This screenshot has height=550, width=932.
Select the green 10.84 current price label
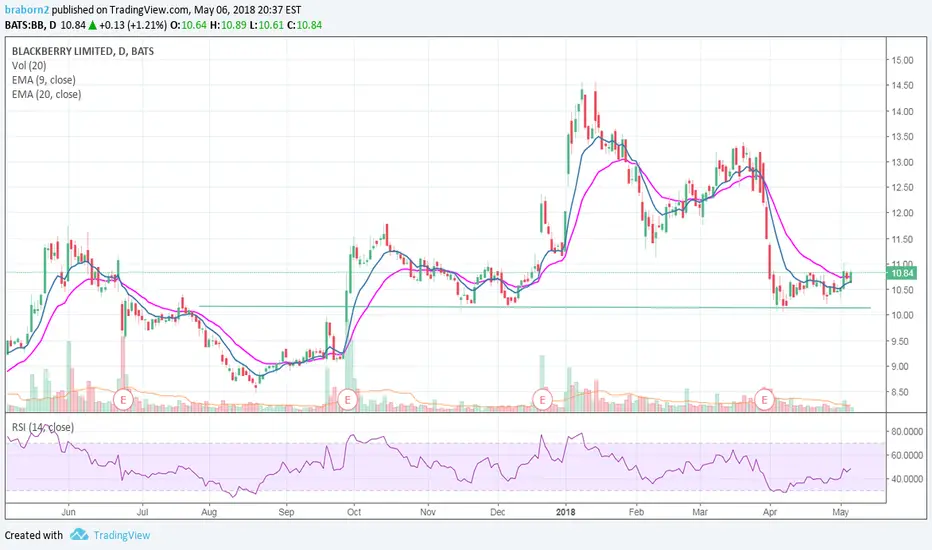point(902,273)
